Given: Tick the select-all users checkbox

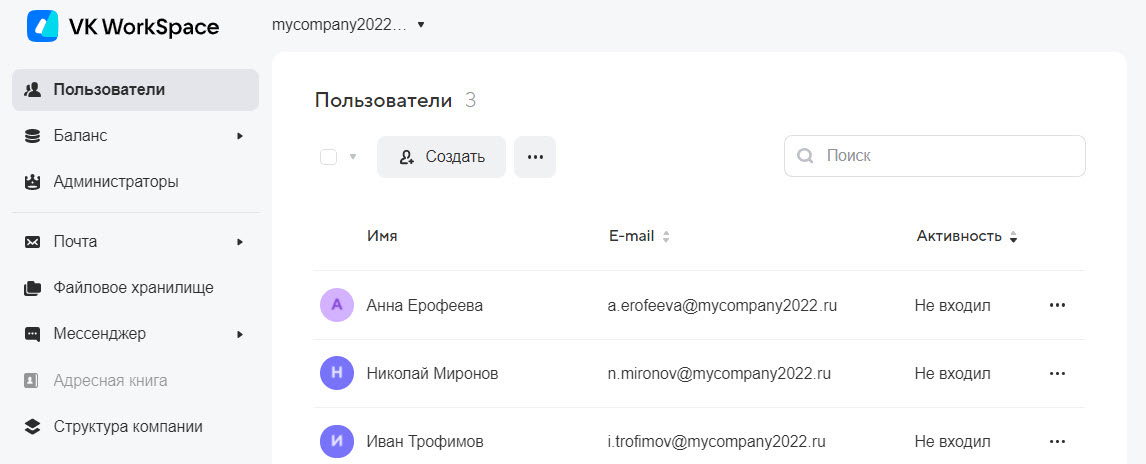Looking at the screenshot, I should tap(329, 157).
